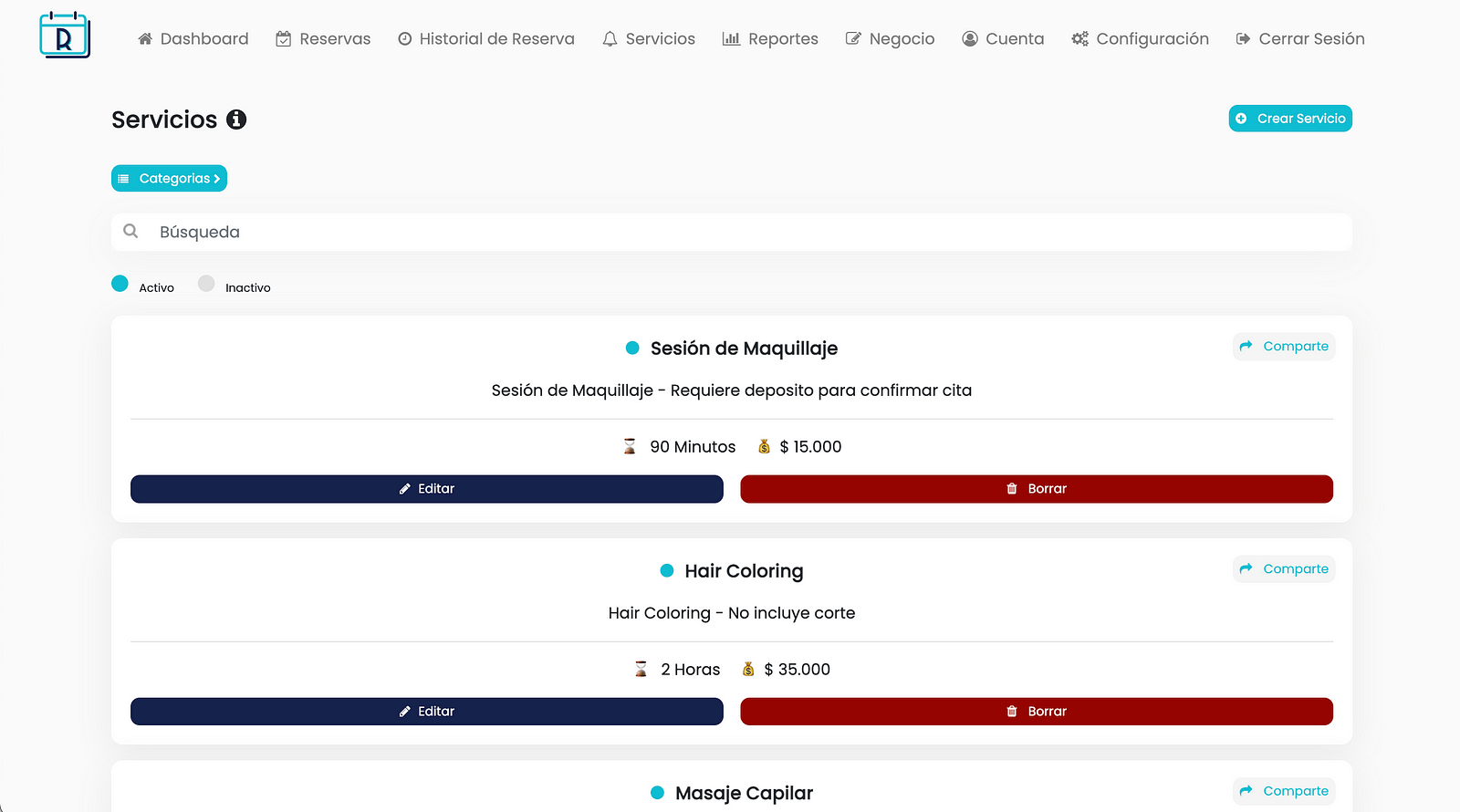Image resolution: width=1460 pixels, height=812 pixels.
Task: Click the info icon beside Servicios heading
Action: (236, 120)
